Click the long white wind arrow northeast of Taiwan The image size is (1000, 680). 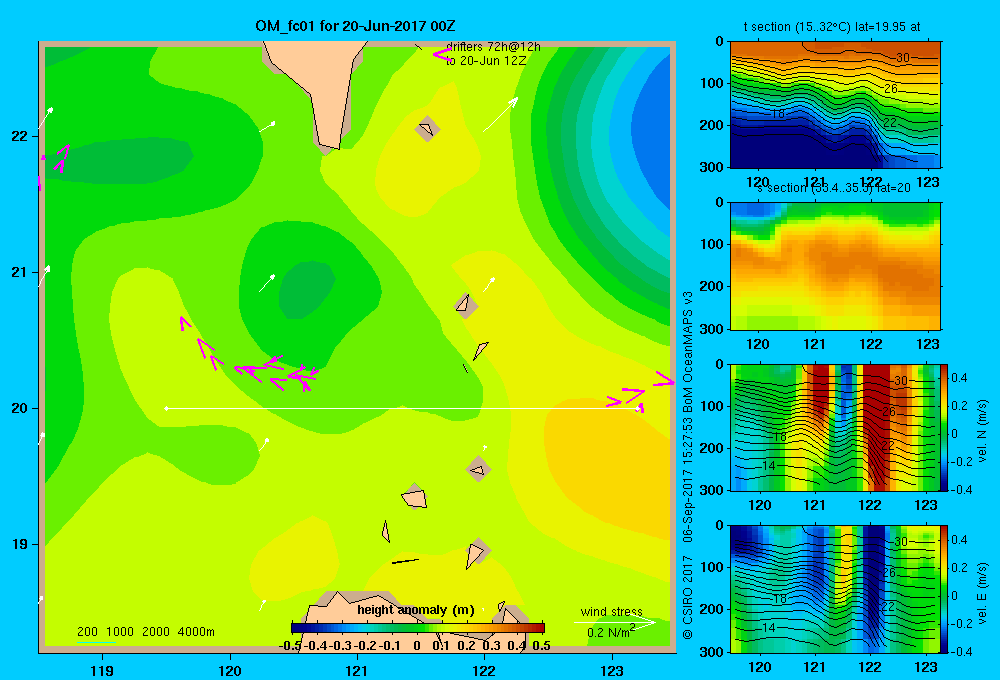[501, 115]
